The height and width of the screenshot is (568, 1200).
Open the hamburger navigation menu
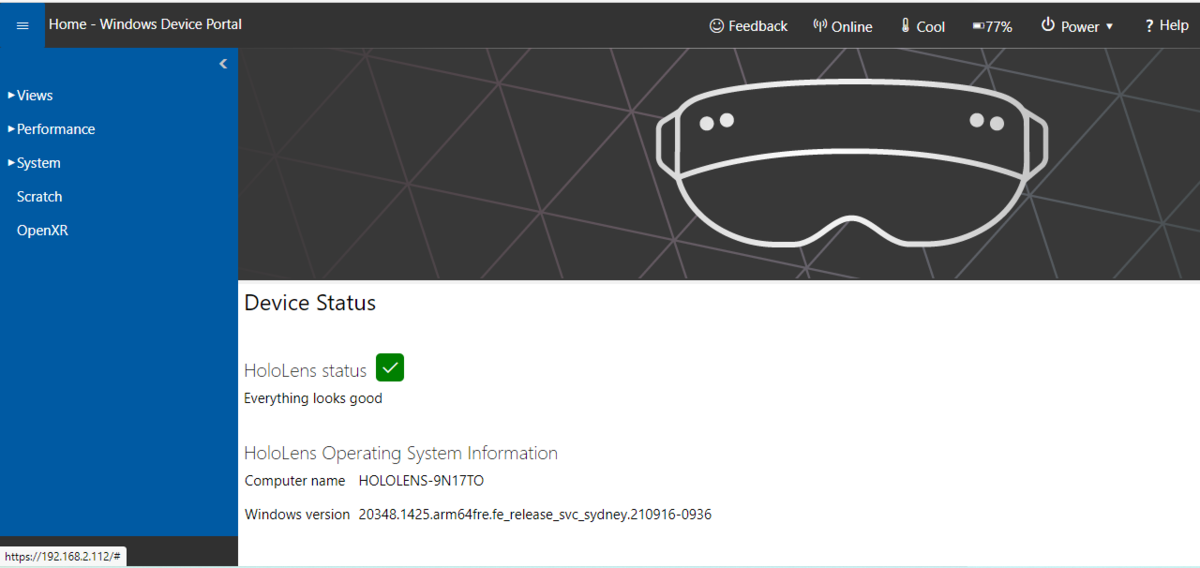tap(22, 25)
